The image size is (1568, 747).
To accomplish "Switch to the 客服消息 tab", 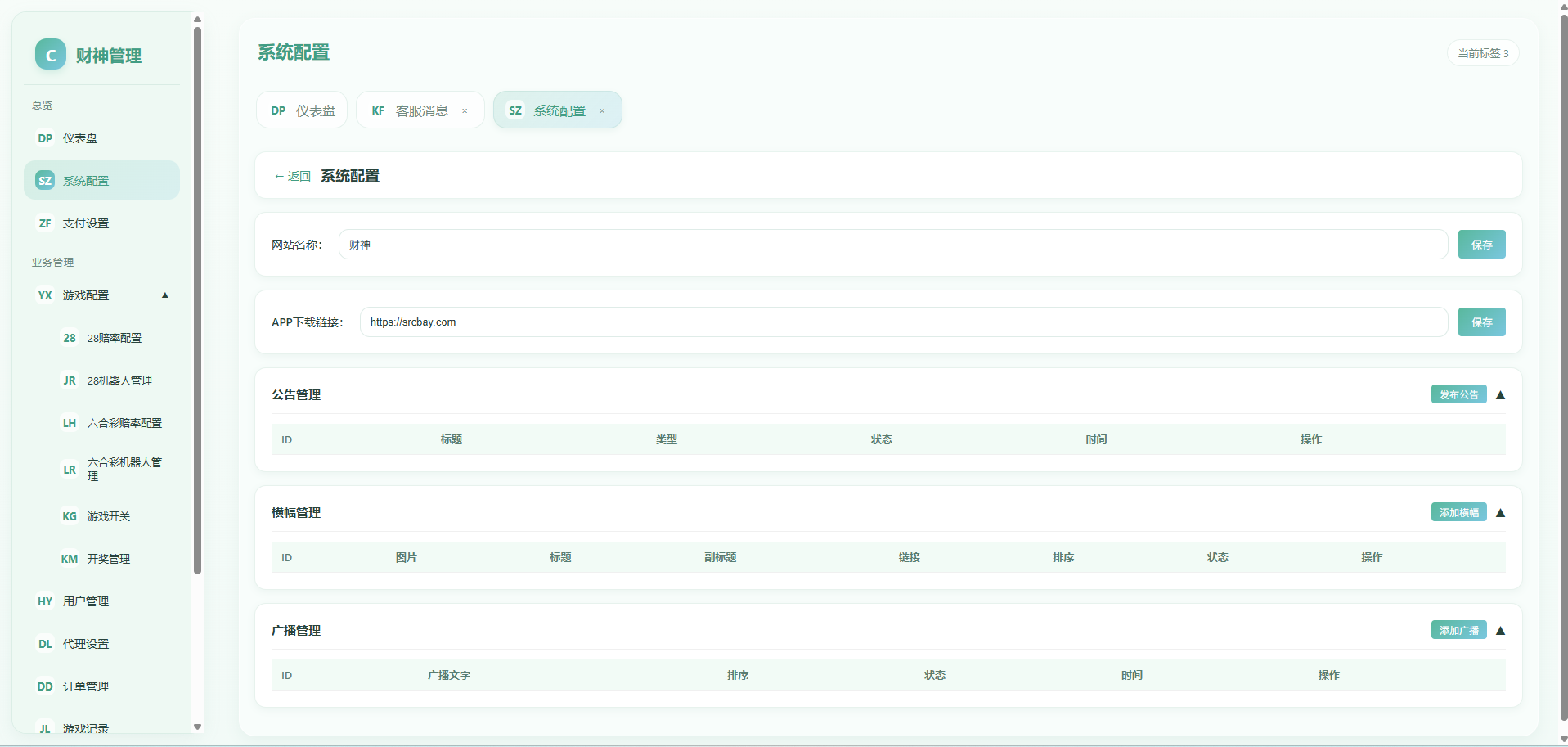I will coord(420,110).
